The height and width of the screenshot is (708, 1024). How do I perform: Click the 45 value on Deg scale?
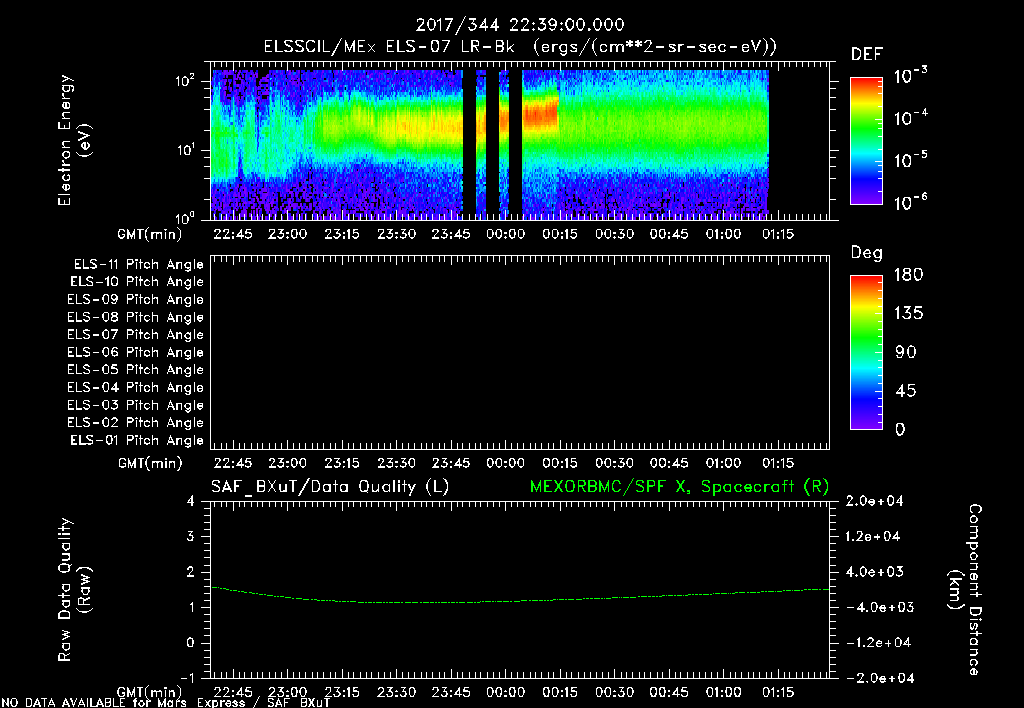[x=906, y=391]
